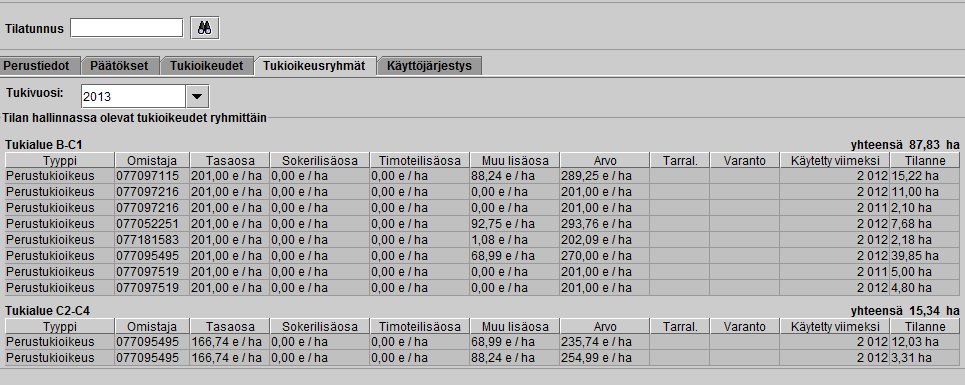Click Muu lisäosa header in B-C1 table
This screenshot has width=965, height=385.
(515, 161)
